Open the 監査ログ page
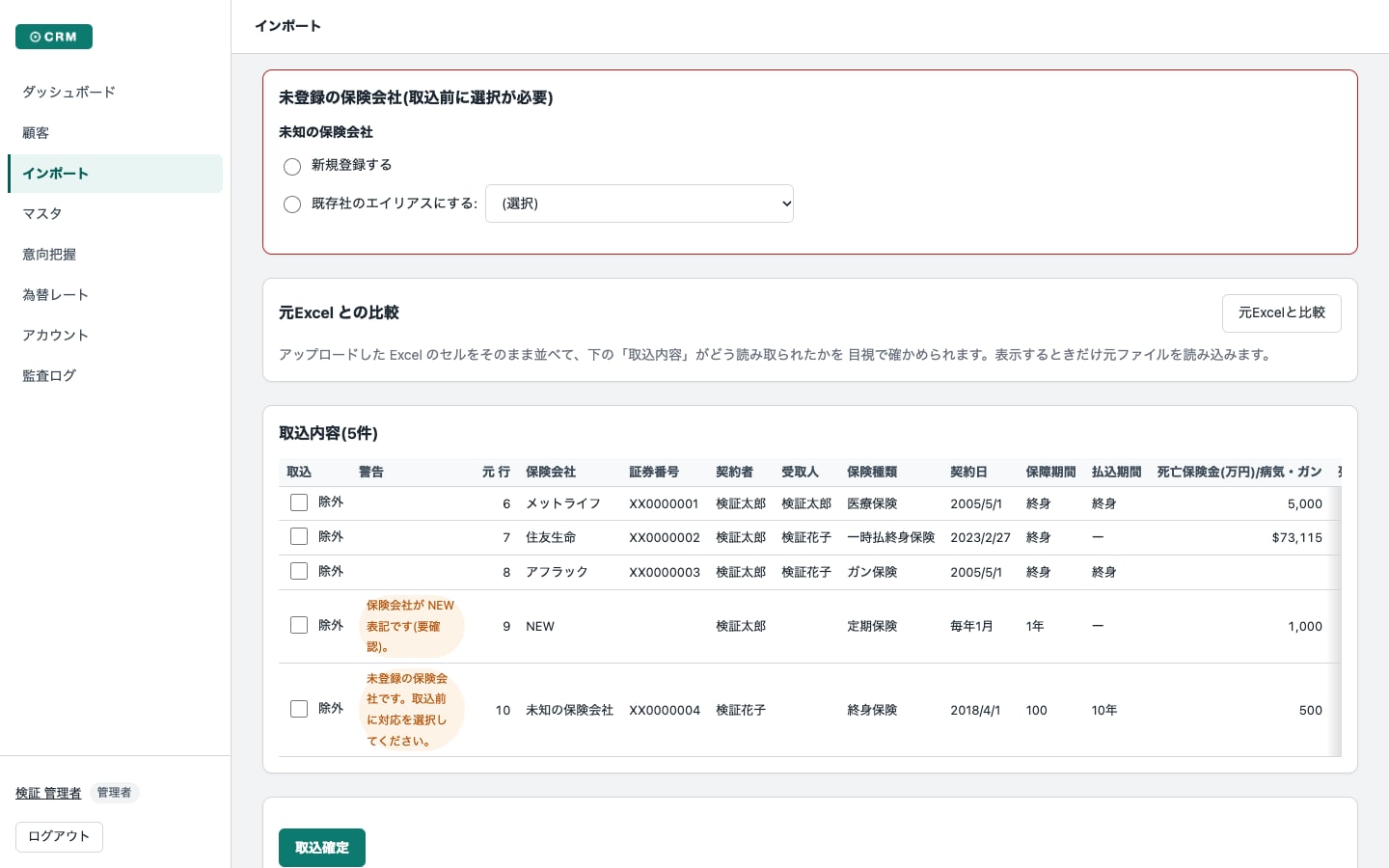Screen dimensions: 1389x868 (115, 376)
